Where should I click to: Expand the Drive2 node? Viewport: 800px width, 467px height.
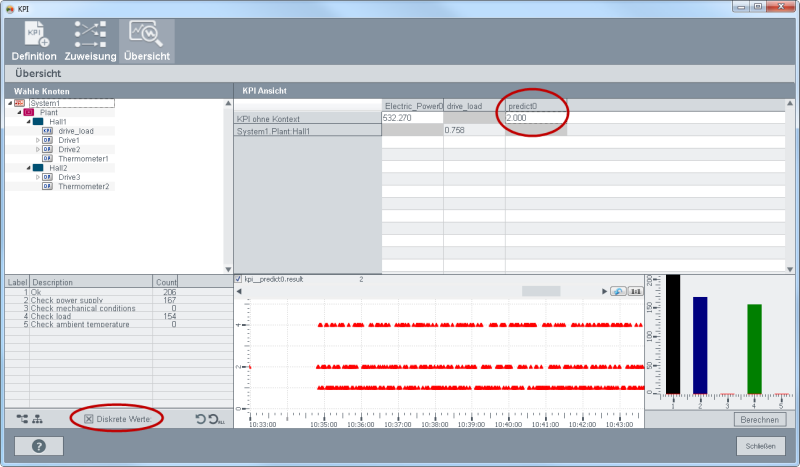coord(38,149)
